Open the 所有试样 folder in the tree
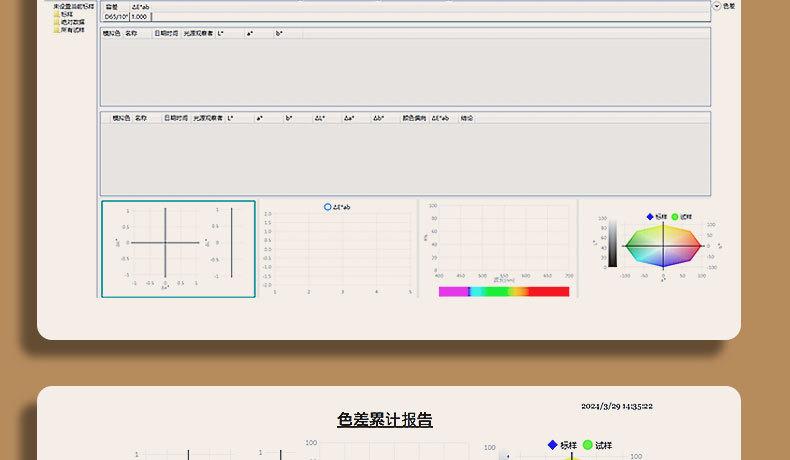Viewport: 790px width, 460px height. pyautogui.click(x=69, y=30)
